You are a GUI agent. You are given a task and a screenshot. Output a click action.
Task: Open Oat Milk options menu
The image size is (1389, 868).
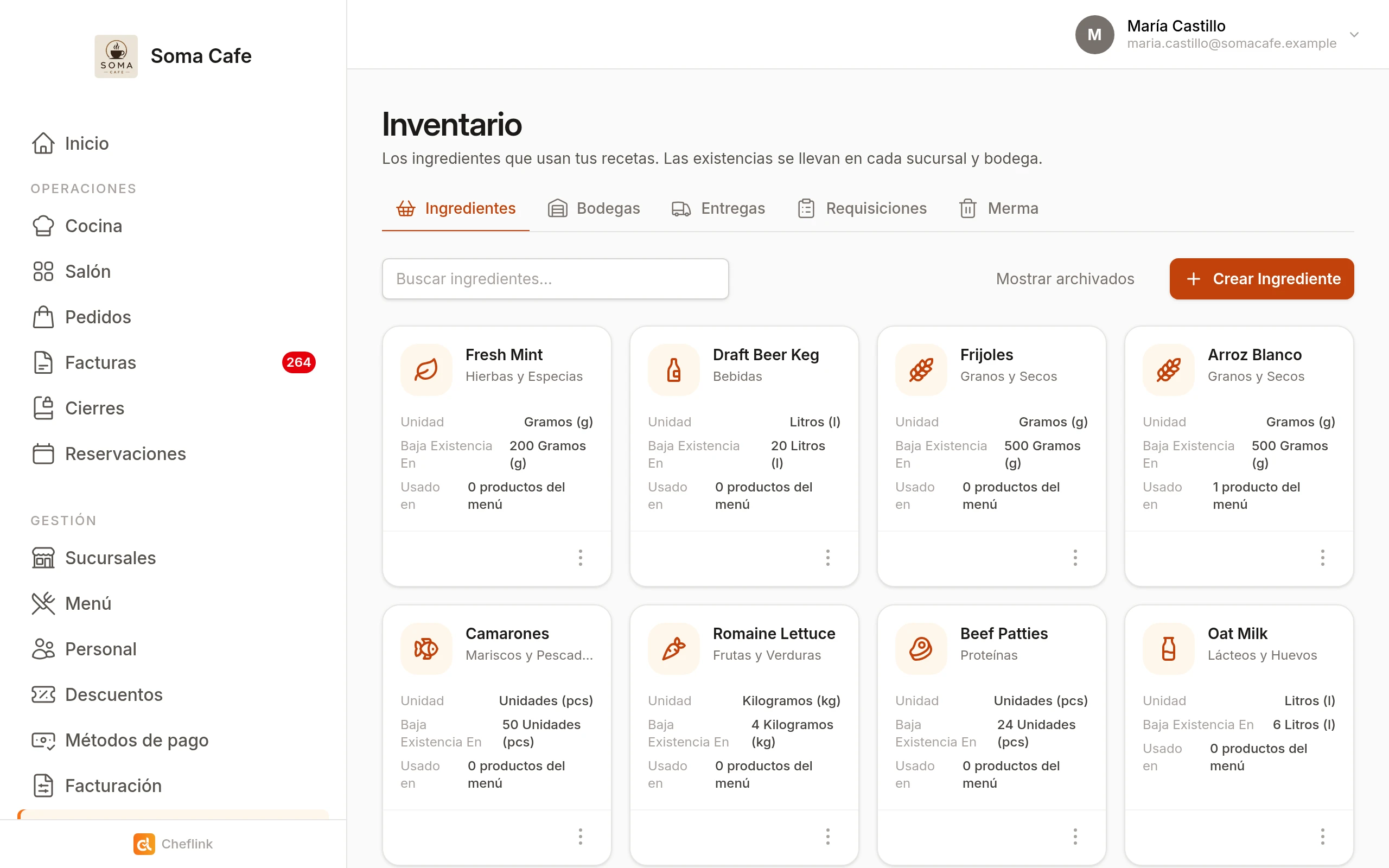coord(1322,837)
